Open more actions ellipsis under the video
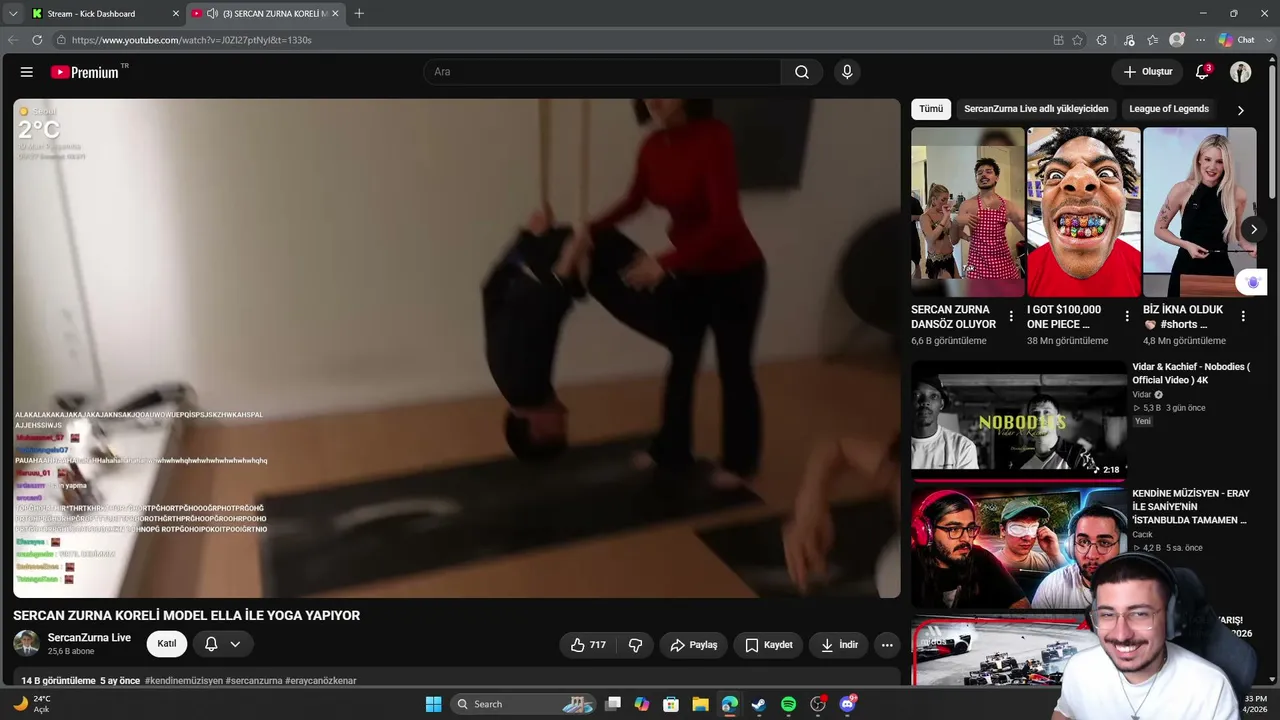The width and height of the screenshot is (1280, 720). click(x=887, y=645)
